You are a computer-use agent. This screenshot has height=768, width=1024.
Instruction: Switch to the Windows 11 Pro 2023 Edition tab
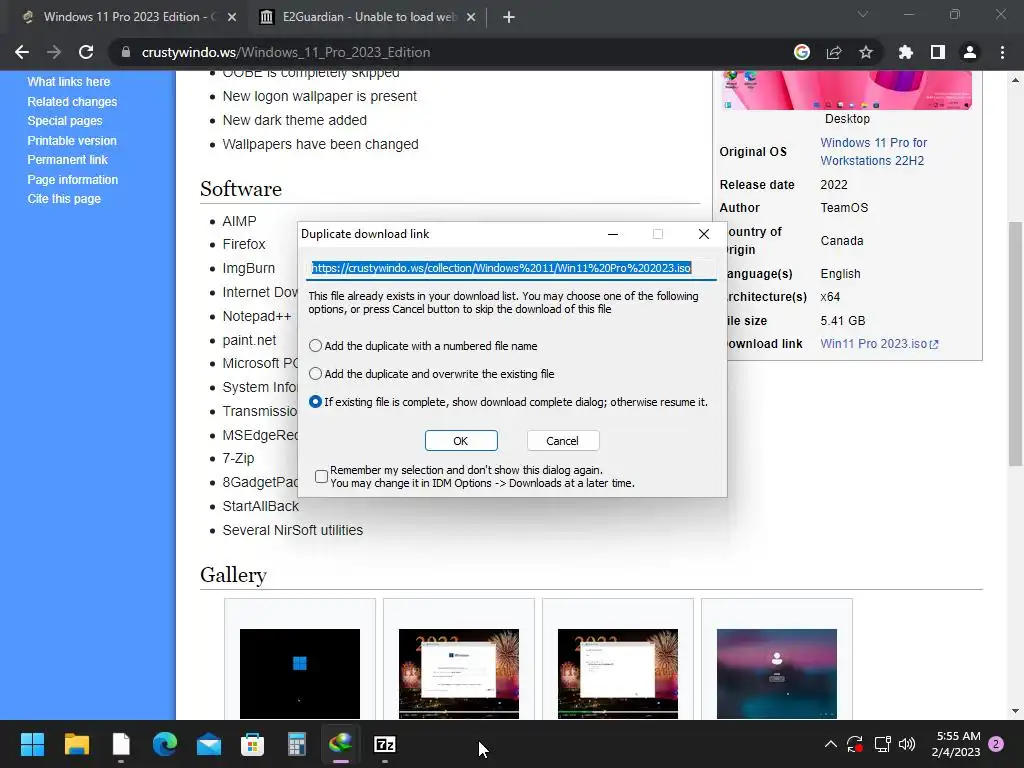127,17
